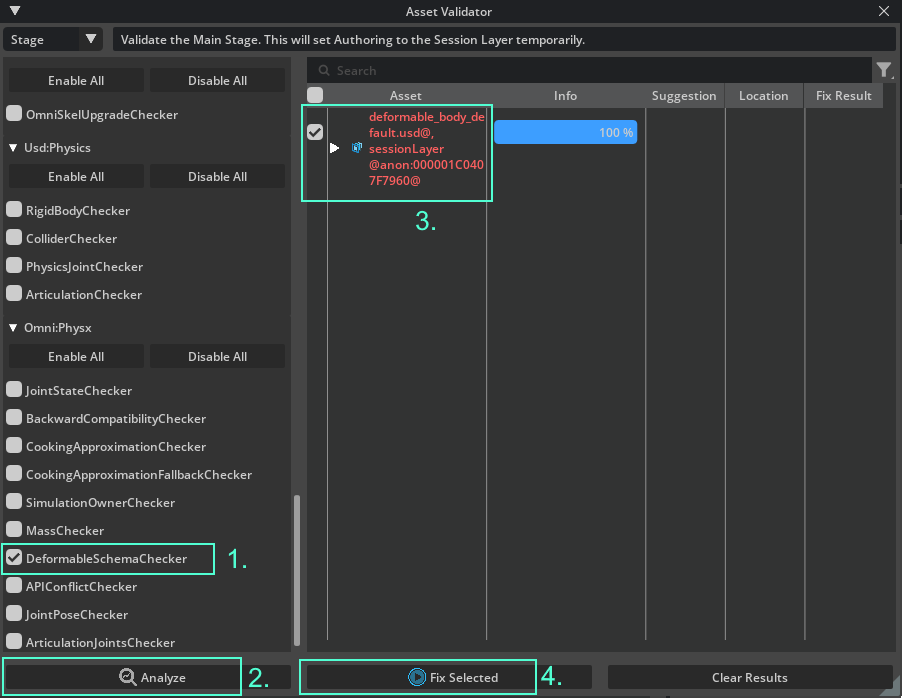Click the magnifier icon inside the search field
The width and height of the screenshot is (902, 698).
pos(322,70)
